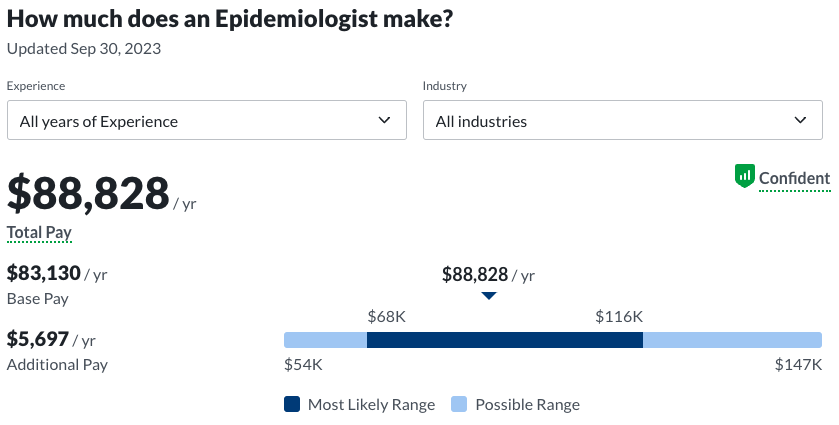This screenshot has width=839, height=425.
Task: Click the $68K range label
Action: pyautogui.click(x=387, y=316)
